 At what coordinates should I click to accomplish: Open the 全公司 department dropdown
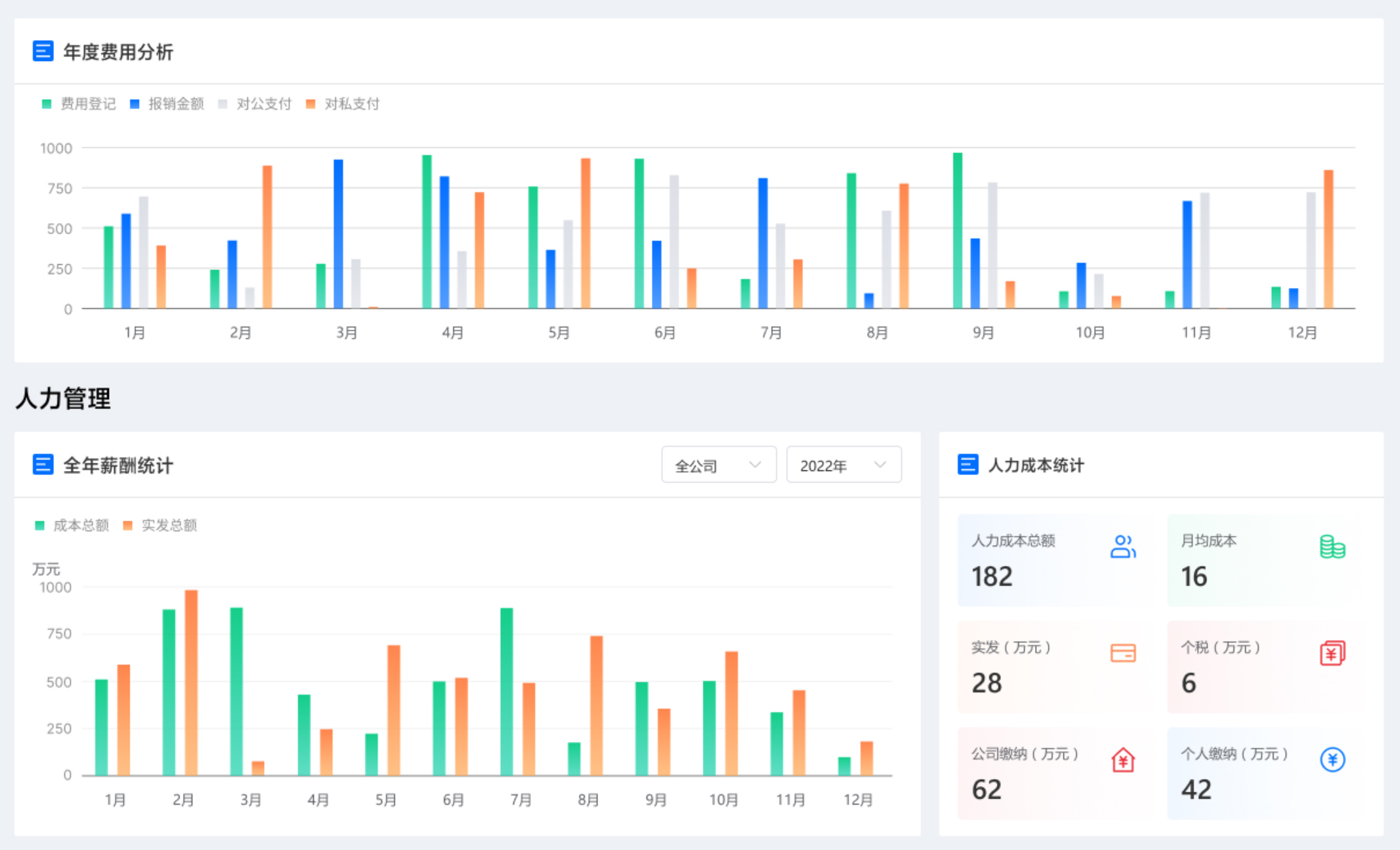coord(719,465)
